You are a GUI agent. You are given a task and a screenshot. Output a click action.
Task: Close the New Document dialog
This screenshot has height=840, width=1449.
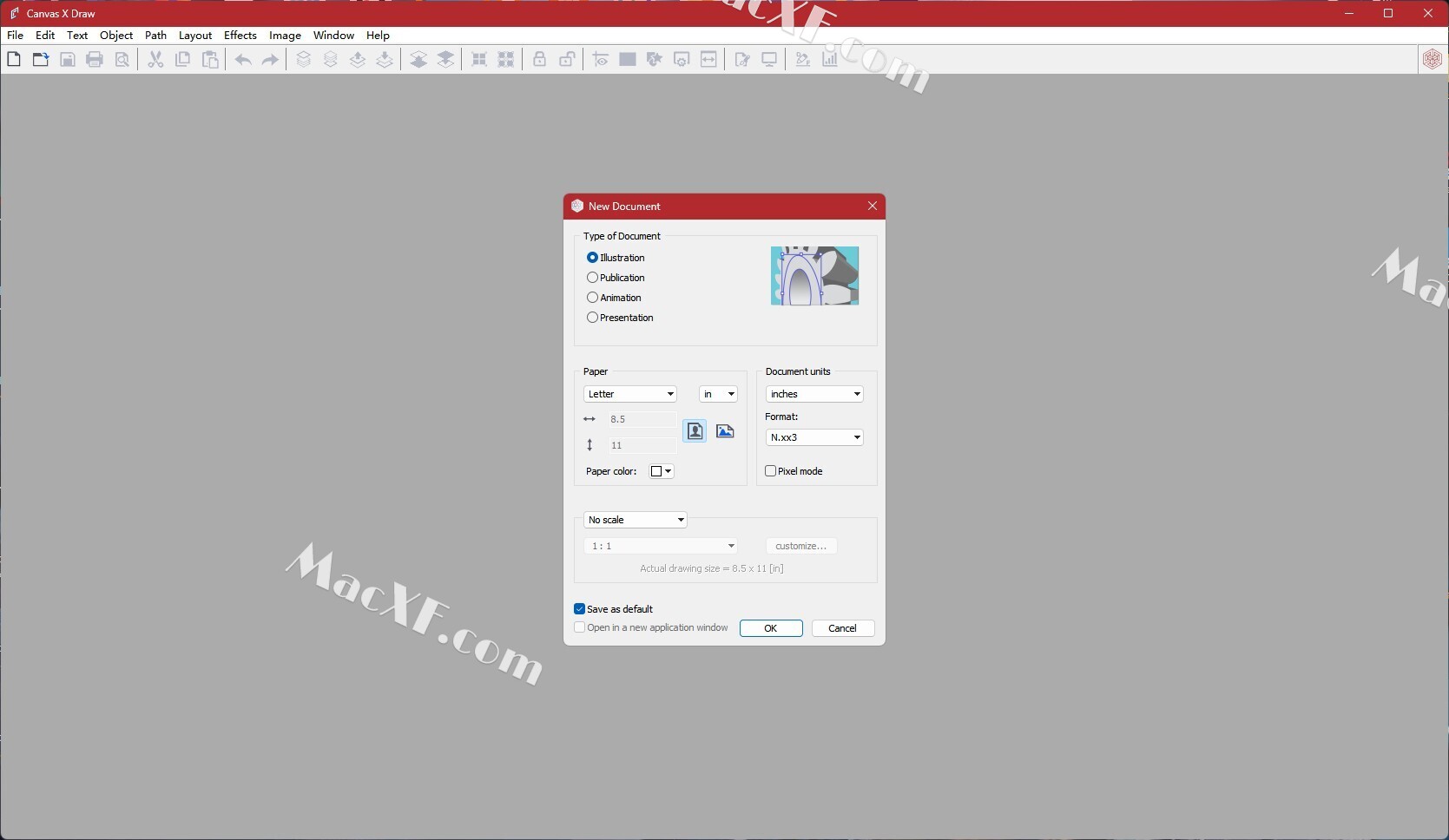click(873, 206)
